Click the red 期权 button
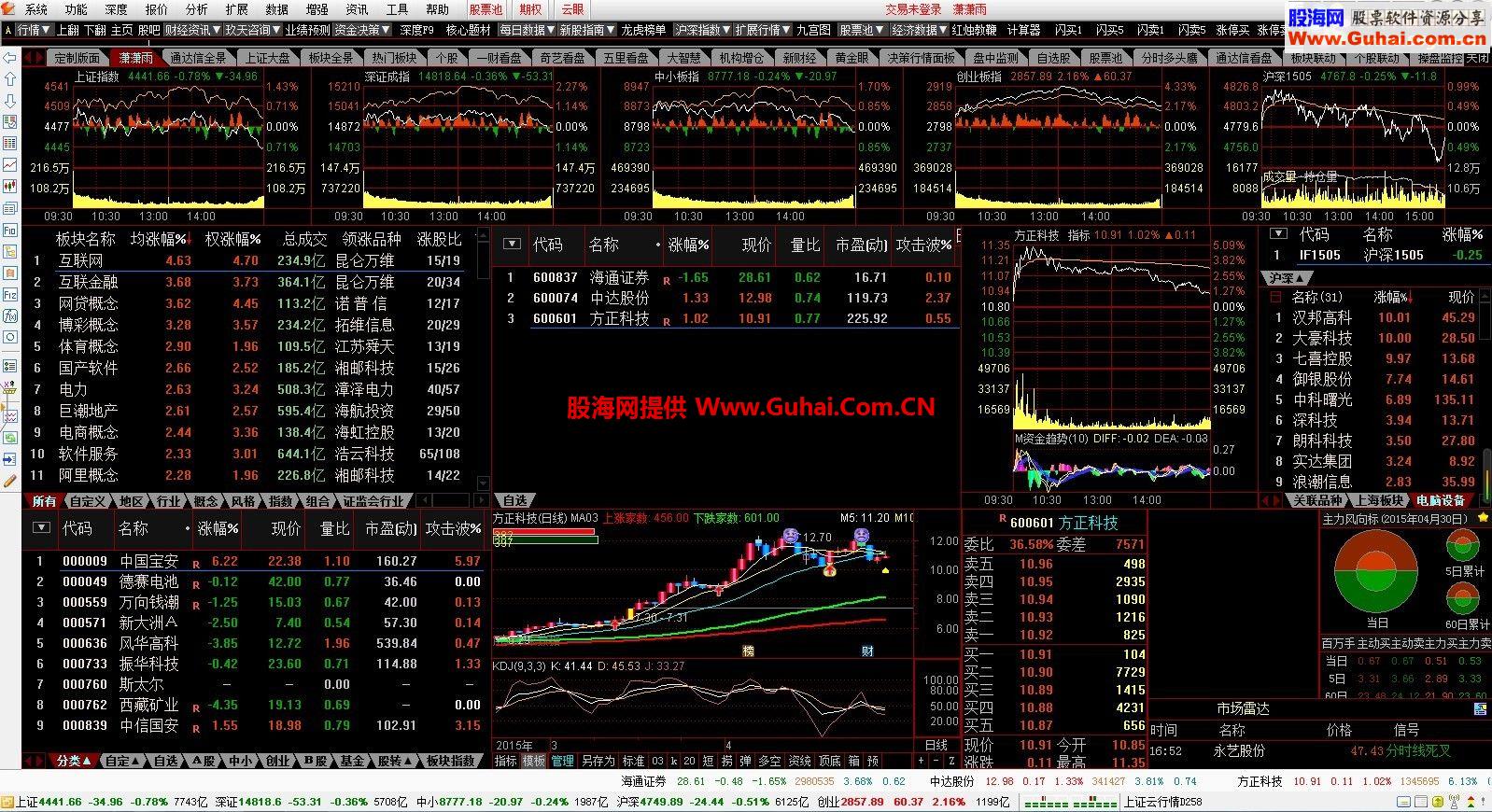 (530, 9)
